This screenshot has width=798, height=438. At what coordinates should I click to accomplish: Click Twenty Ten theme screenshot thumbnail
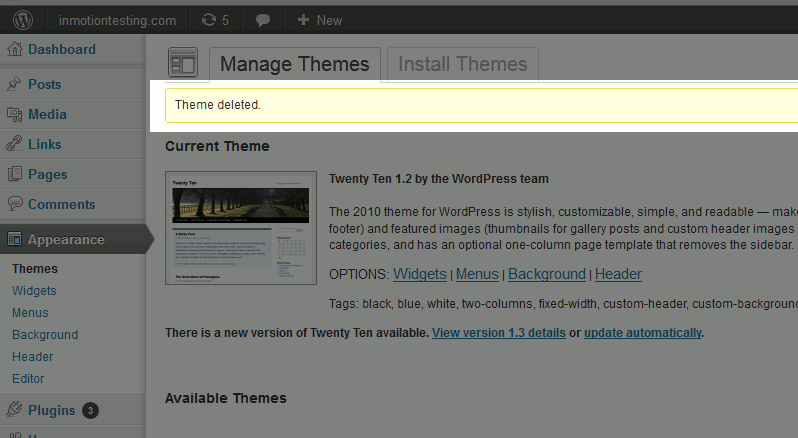tap(241, 228)
